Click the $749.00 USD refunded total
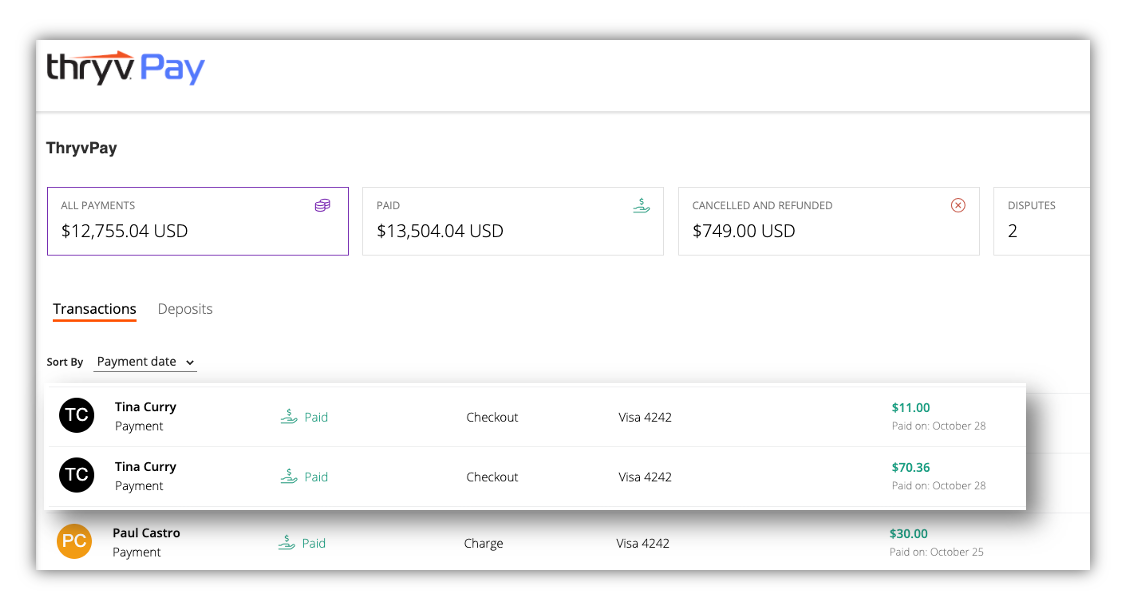This screenshot has width=1124, height=598. pyautogui.click(x=743, y=231)
